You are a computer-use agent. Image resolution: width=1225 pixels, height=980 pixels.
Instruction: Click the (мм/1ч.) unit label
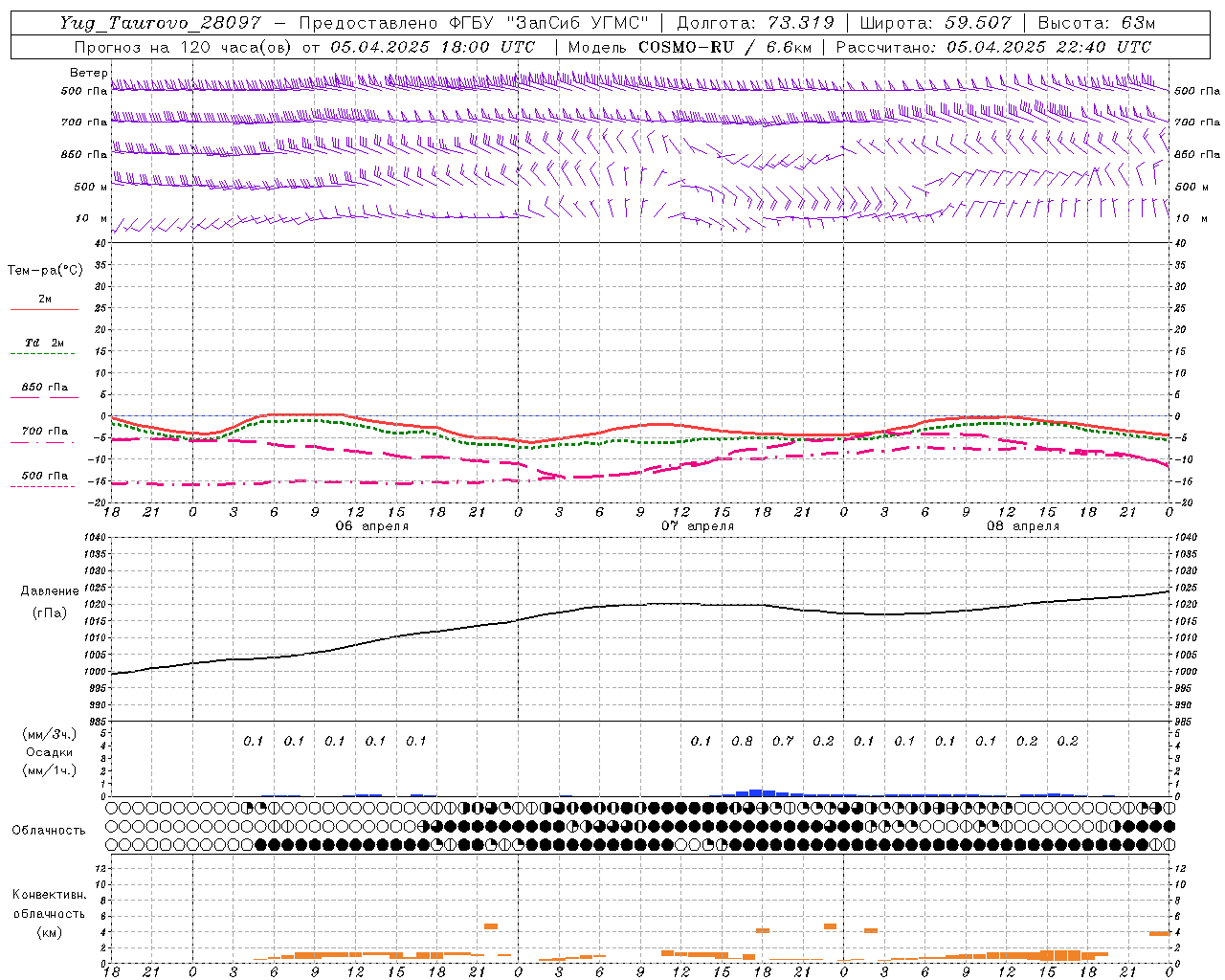tap(50, 770)
